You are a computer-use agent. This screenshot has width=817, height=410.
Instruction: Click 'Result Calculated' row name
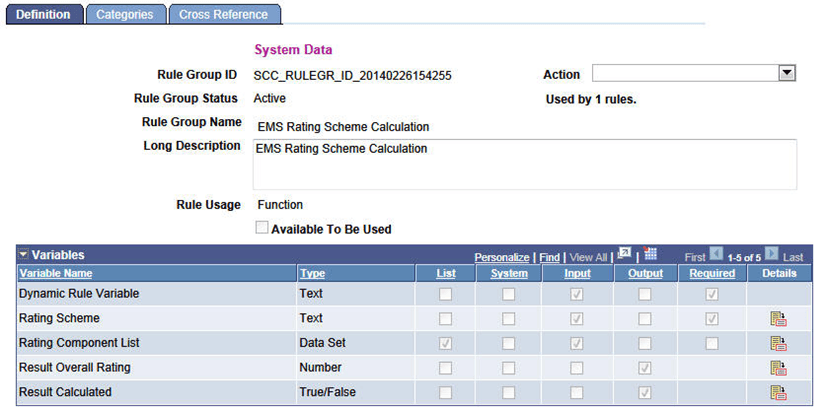(x=65, y=392)
